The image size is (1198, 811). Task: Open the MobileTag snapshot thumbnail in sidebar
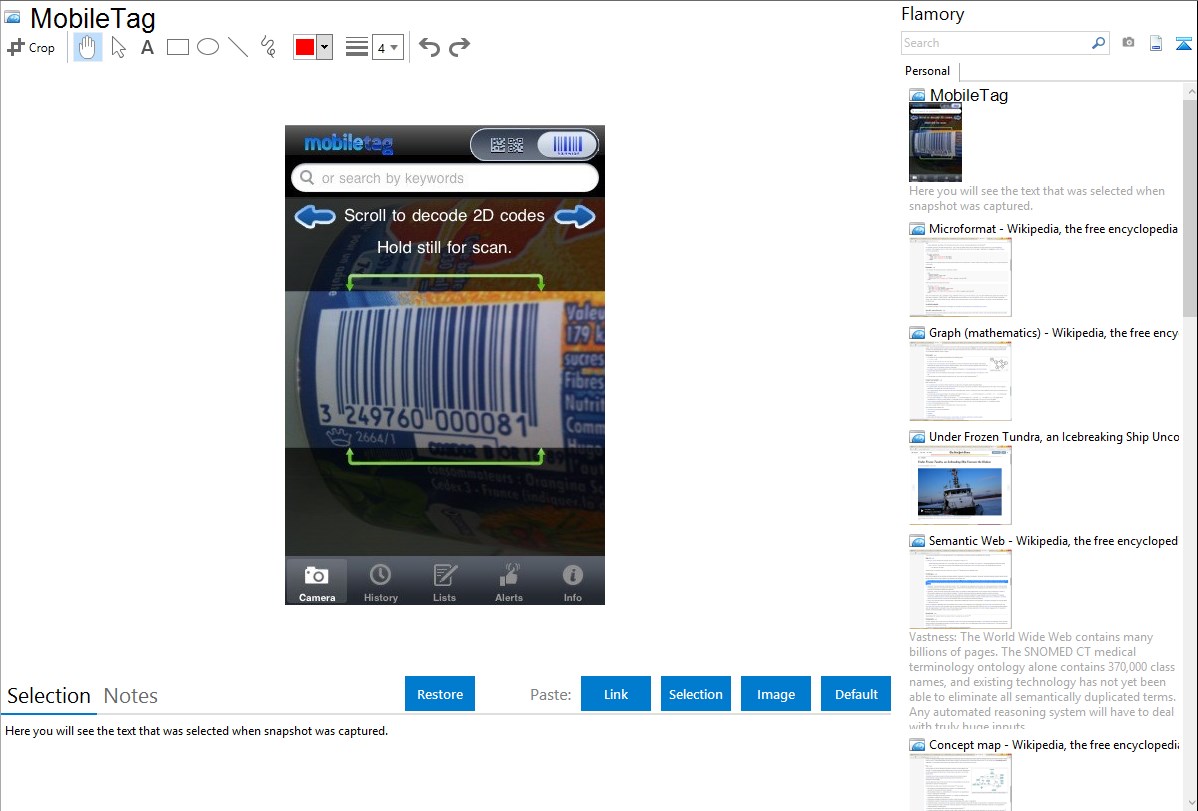pyautogui.click(x=935, y=142)
